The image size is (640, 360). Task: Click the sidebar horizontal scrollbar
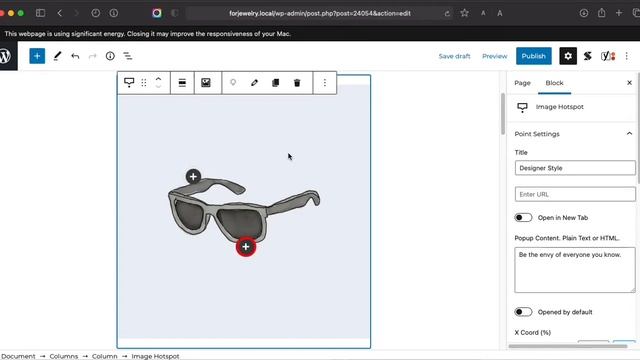click(567, 346)
